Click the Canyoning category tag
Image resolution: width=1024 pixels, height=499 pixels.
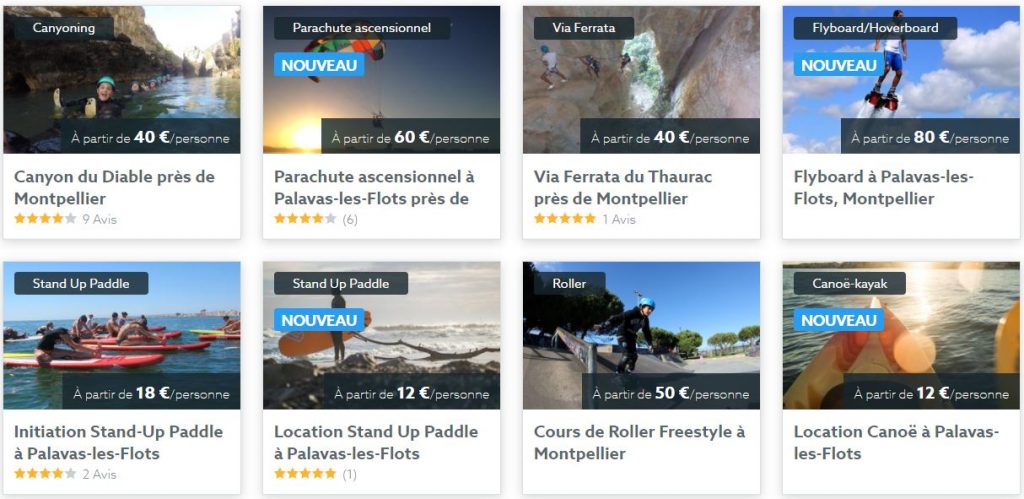(64, 28)
